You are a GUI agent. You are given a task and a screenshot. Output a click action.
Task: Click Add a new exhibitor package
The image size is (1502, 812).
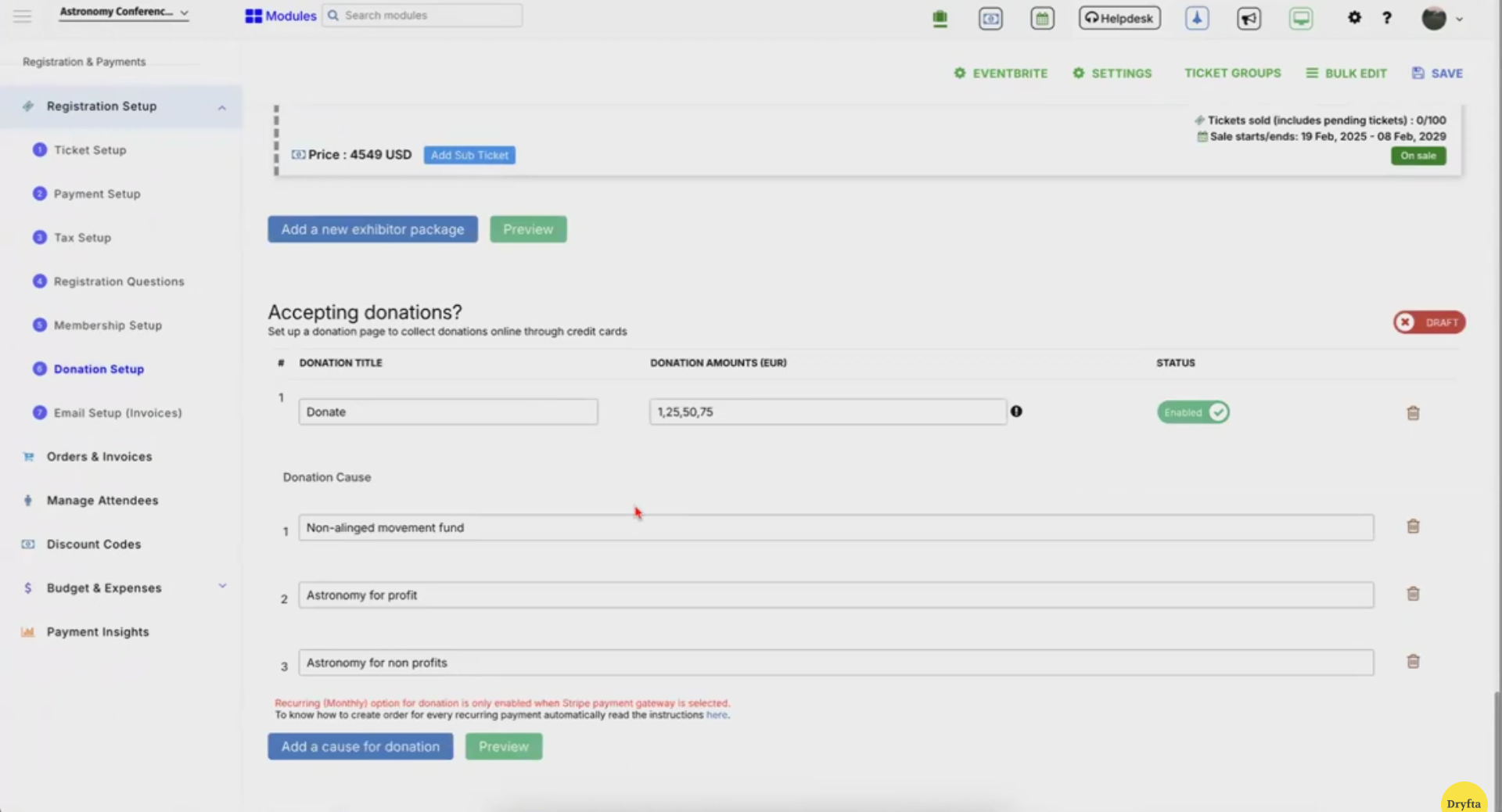coord(372,229)
